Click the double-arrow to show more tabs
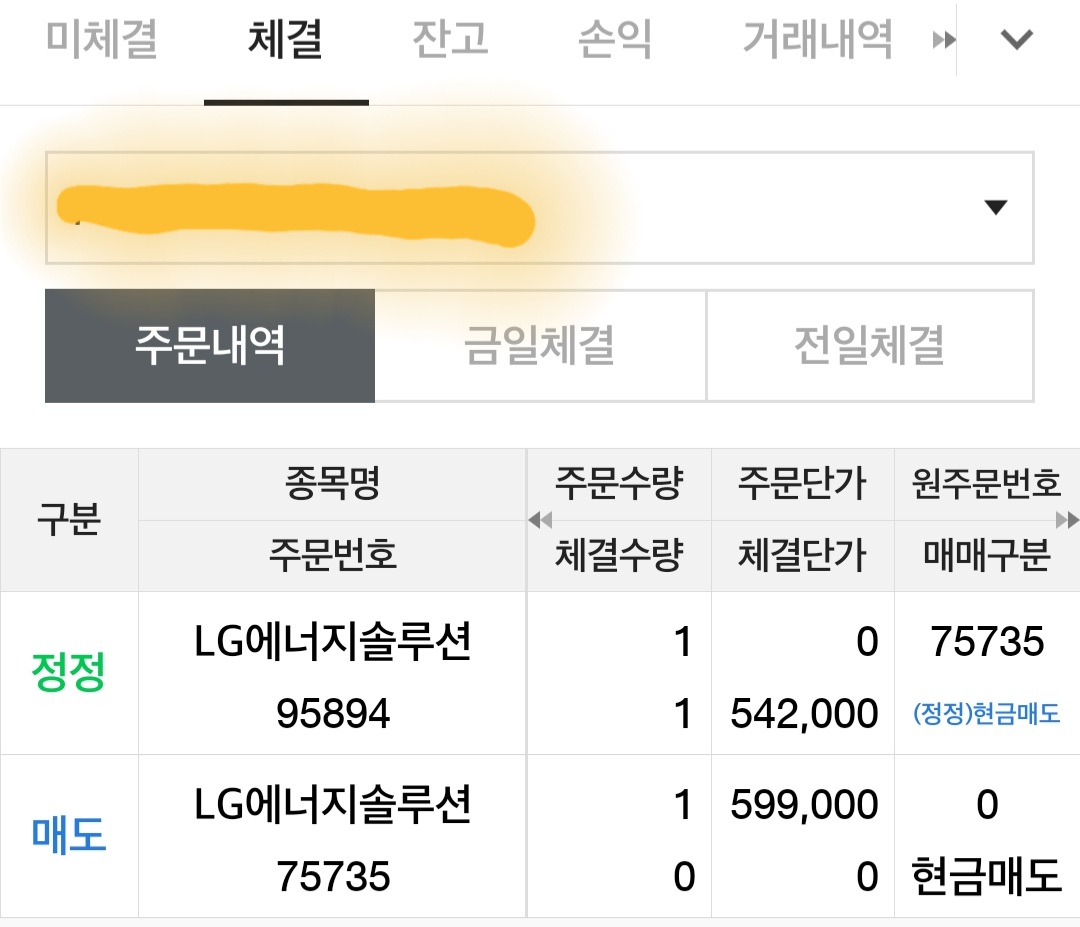 (943, 41)
